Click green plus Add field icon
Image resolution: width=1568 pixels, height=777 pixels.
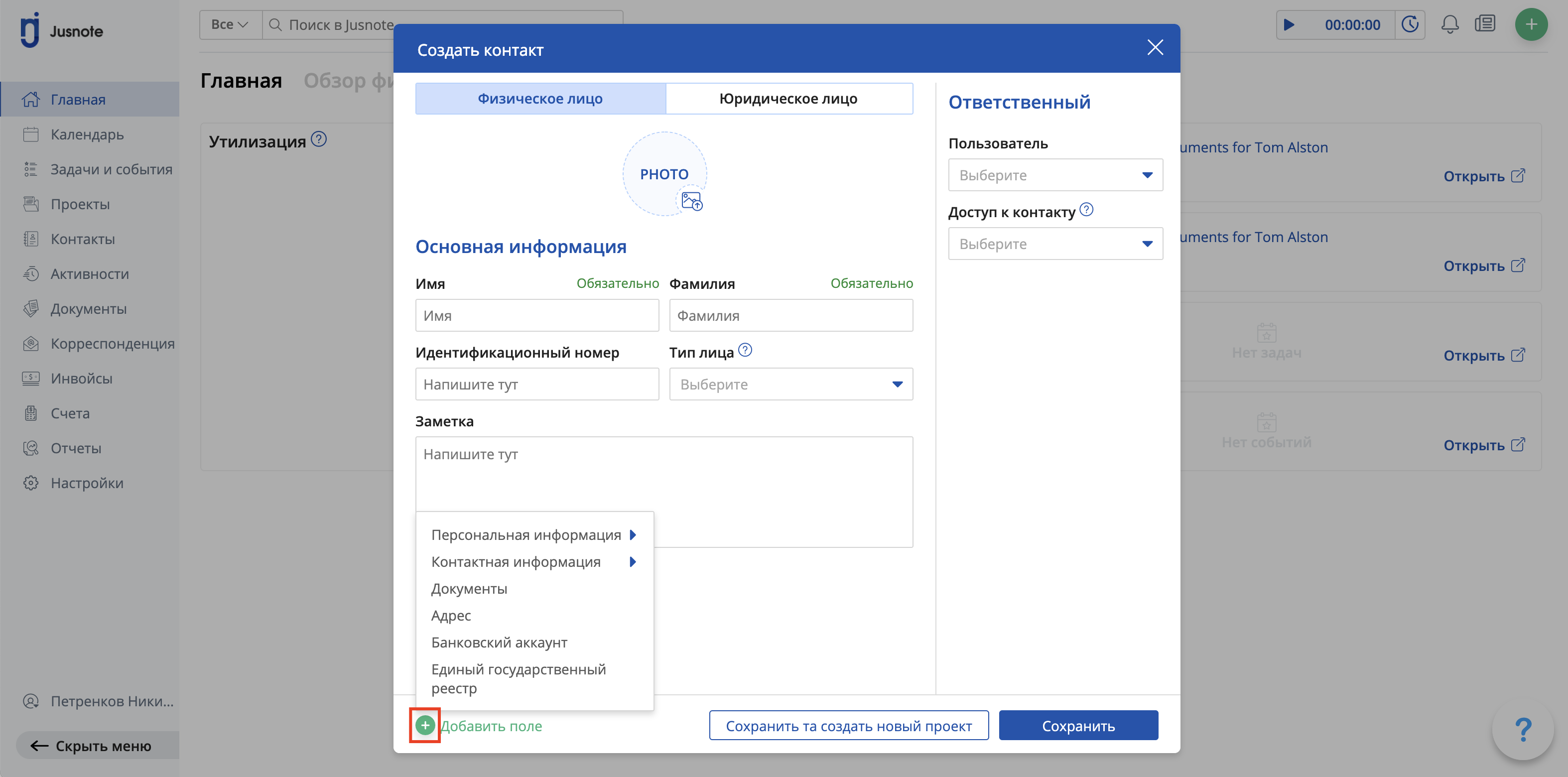pyautogui.click(x=425, y=725)
